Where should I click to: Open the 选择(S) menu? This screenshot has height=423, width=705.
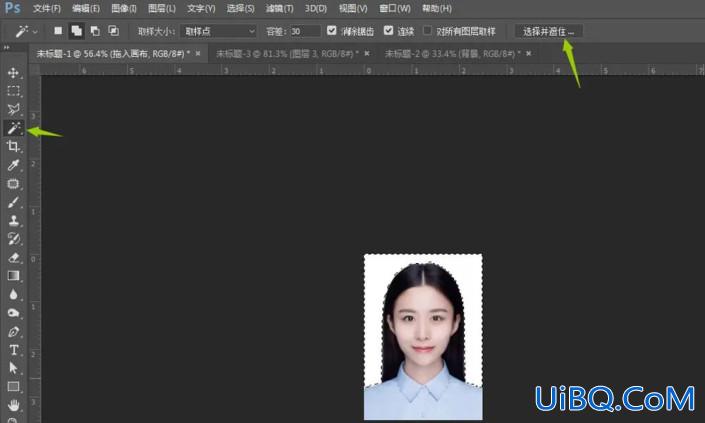[240, 8]
